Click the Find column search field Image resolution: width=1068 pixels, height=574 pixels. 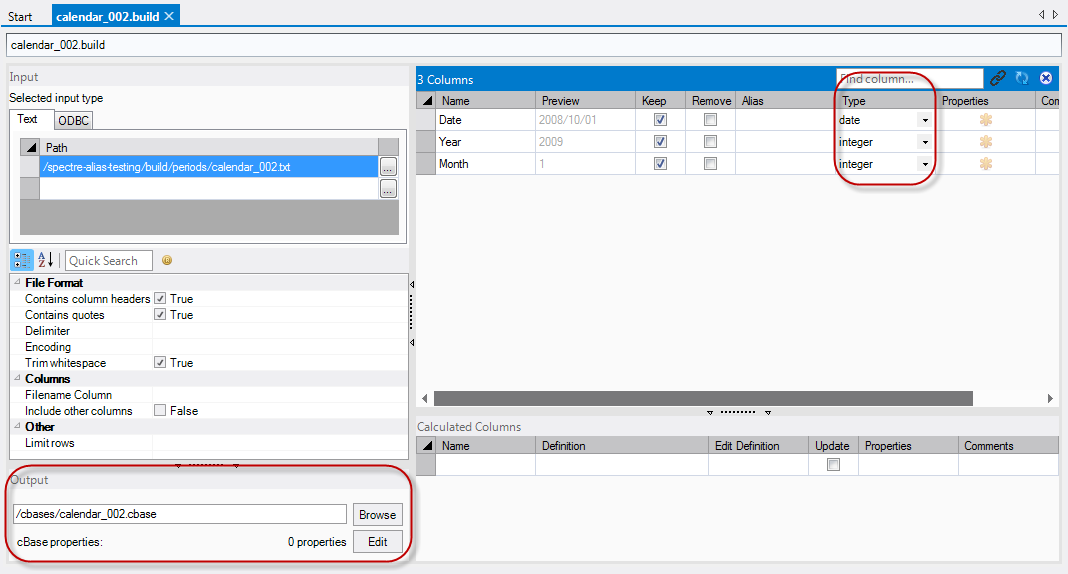pos(909,78)
